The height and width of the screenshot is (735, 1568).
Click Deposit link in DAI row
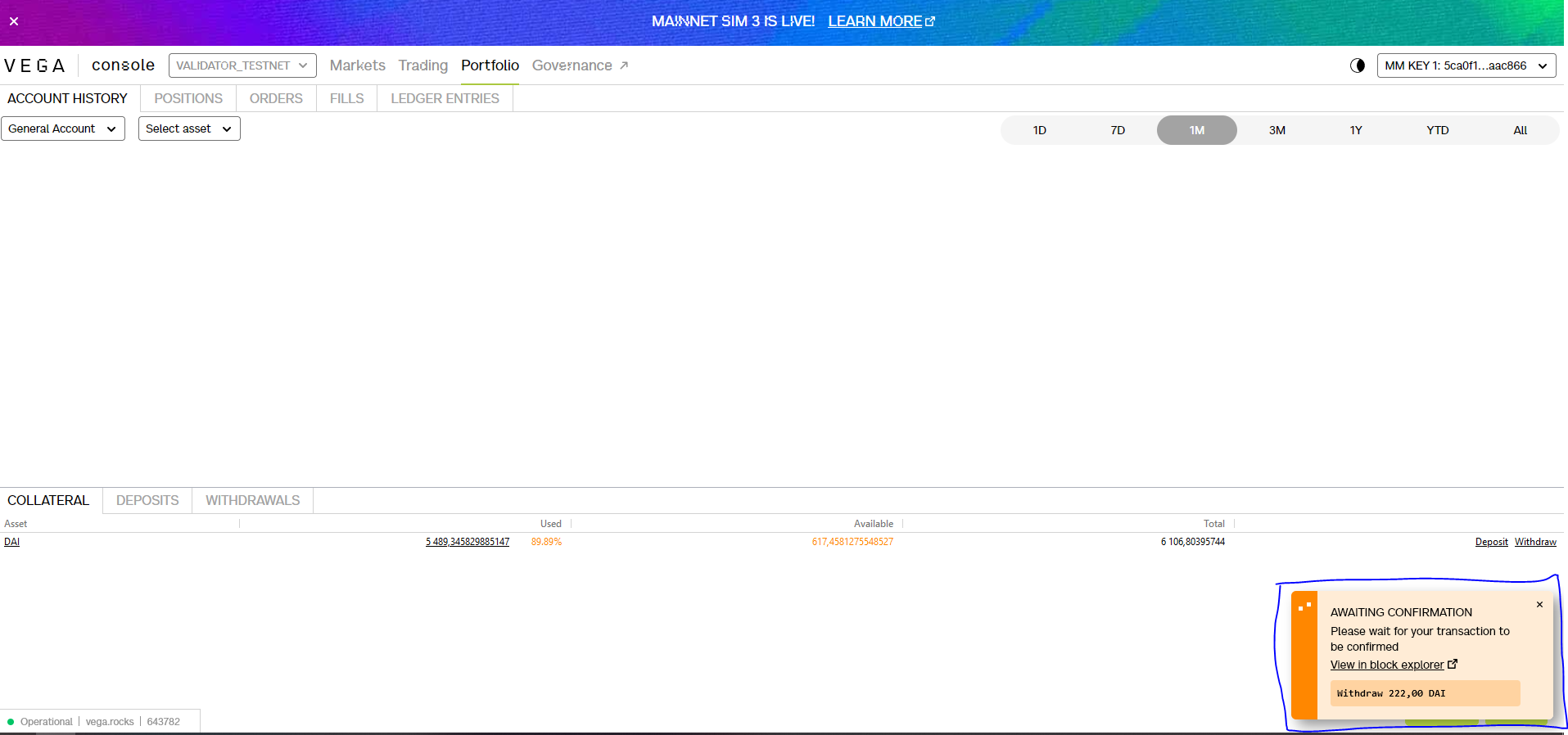(1491, 542)
